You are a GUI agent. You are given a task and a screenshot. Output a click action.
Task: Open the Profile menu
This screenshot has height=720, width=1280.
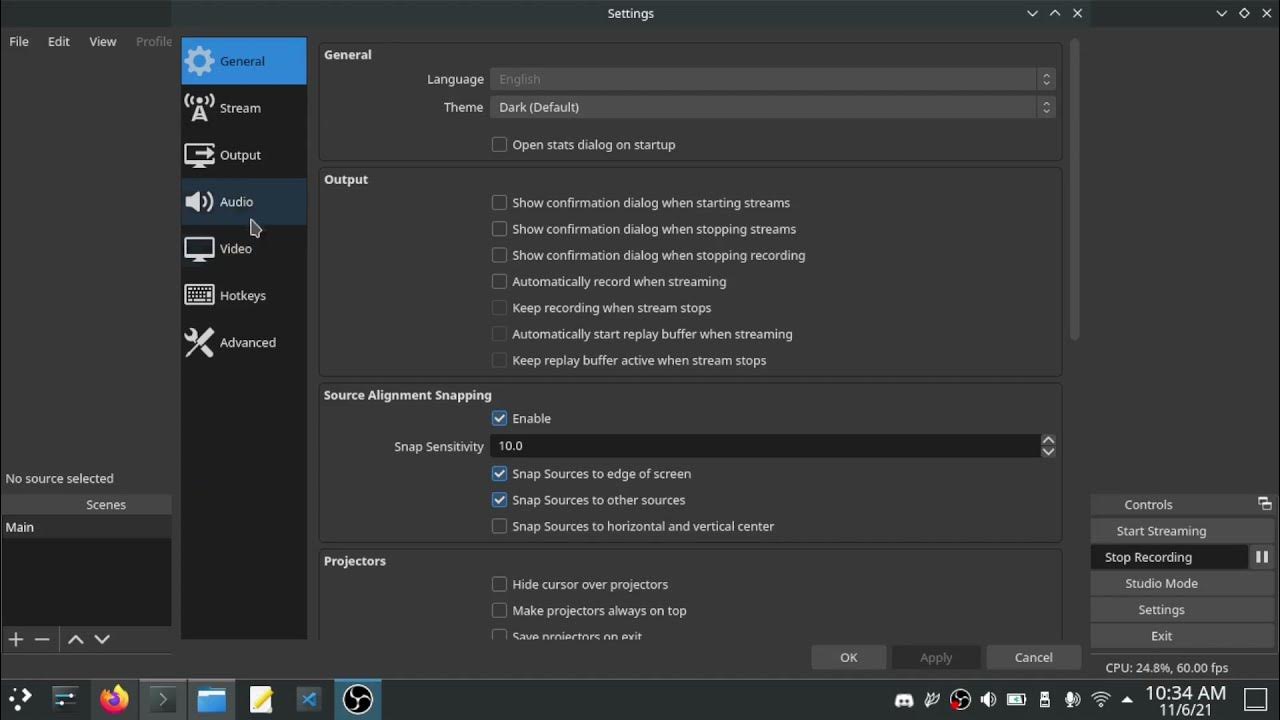click(x=154, y=41)
